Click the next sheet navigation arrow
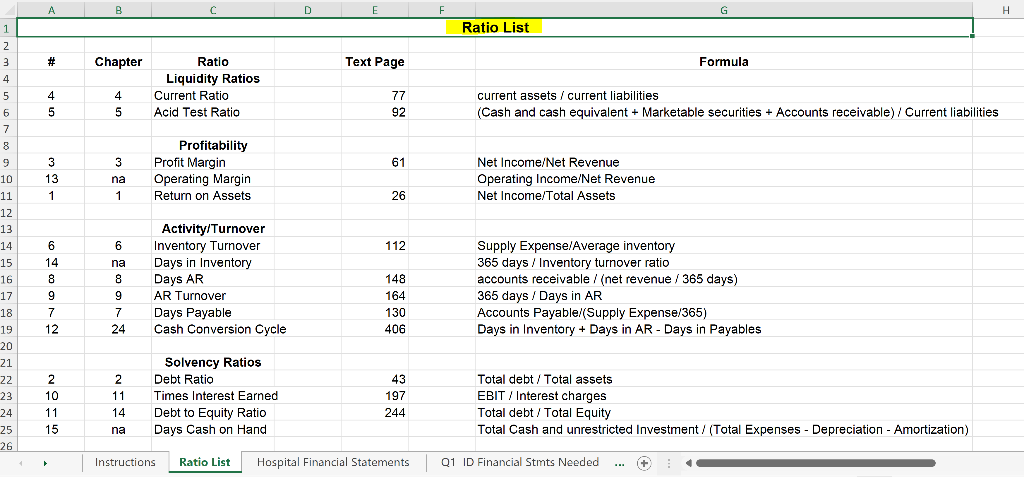 coord(45,463)
